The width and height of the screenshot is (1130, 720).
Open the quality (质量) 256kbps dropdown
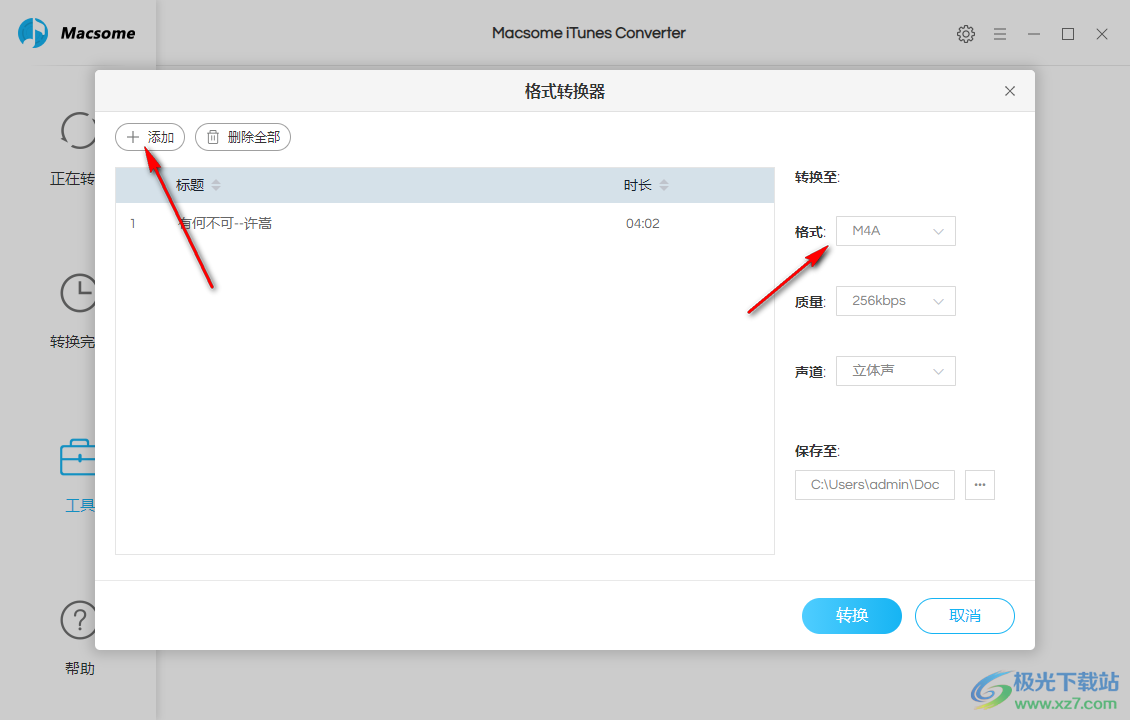(896, 301)
